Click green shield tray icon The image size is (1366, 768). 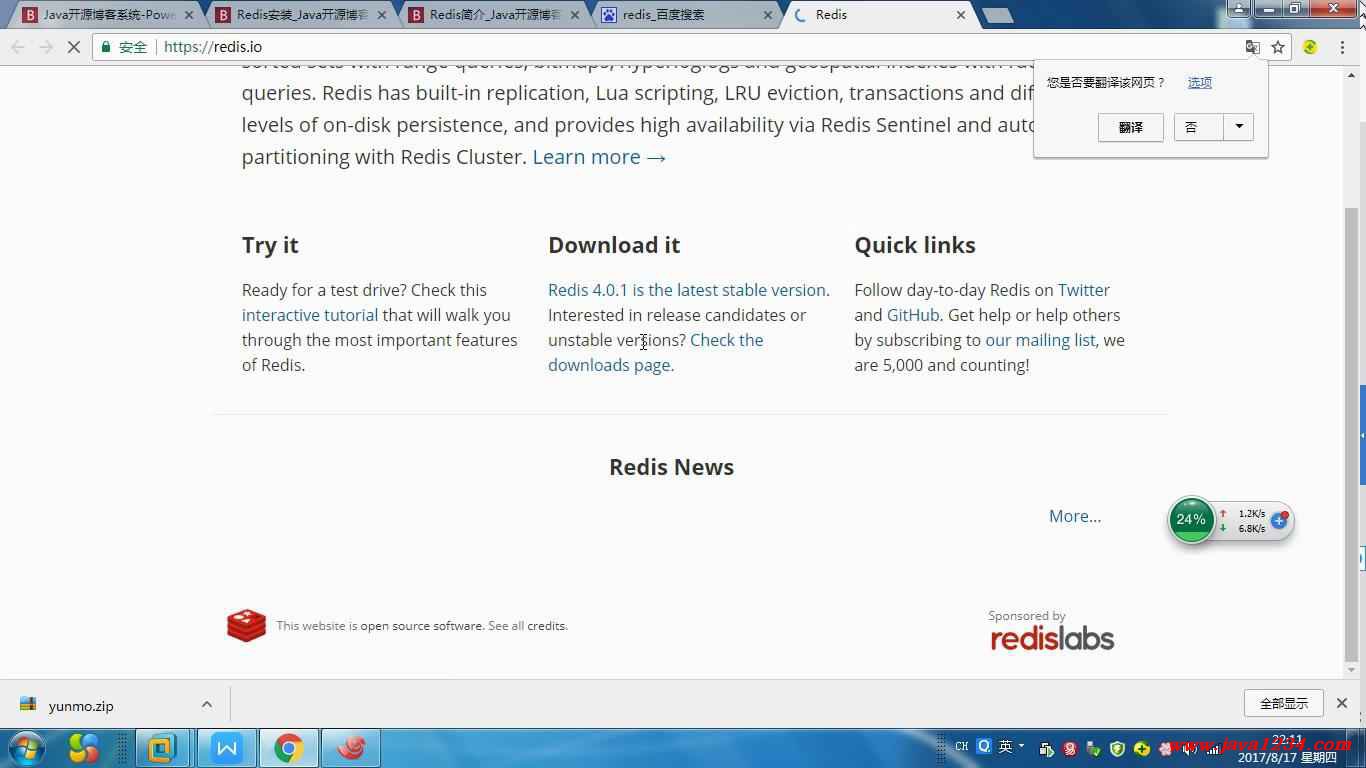click(x=1118, y=749)
